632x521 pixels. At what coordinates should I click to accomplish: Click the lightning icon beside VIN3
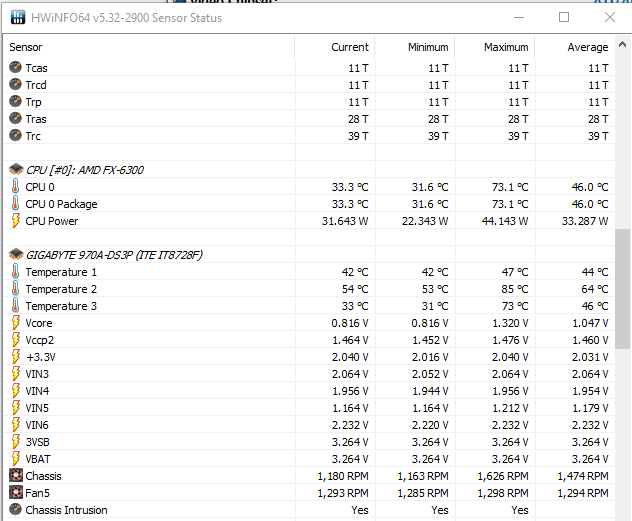15,373
